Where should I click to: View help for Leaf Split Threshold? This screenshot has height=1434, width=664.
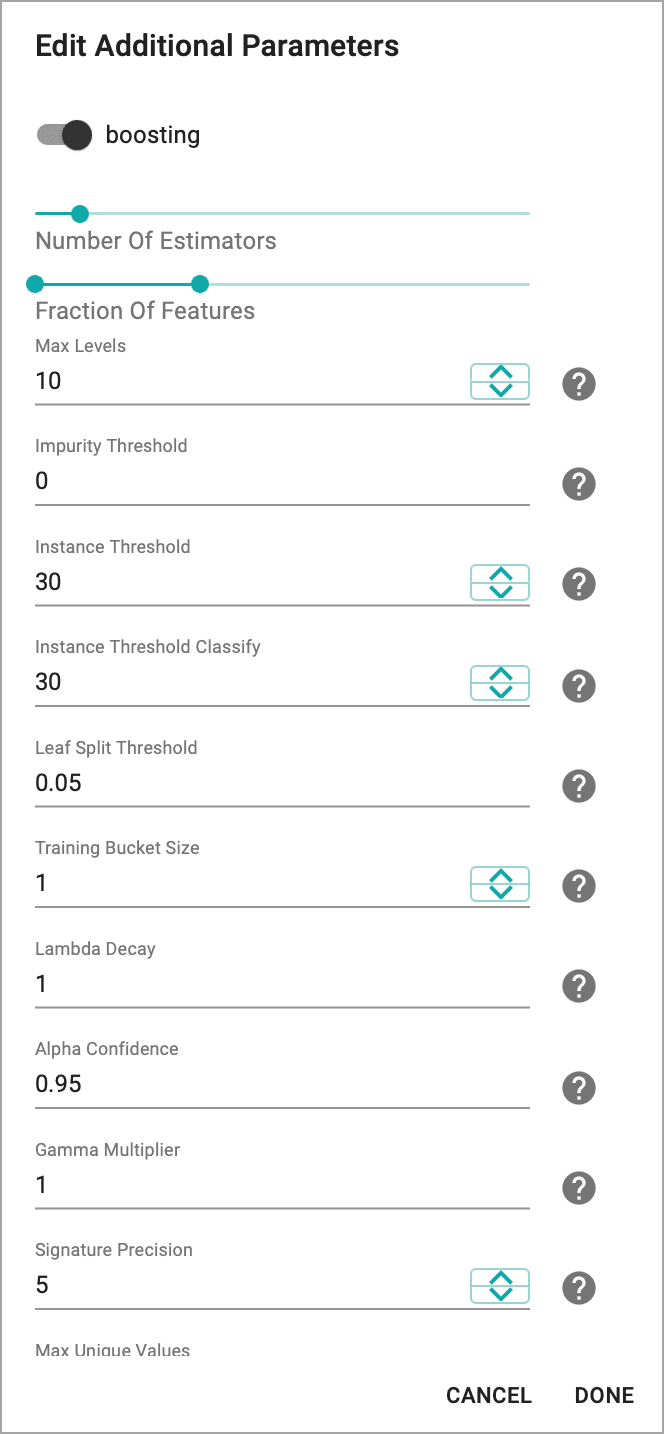click(579, 786)
